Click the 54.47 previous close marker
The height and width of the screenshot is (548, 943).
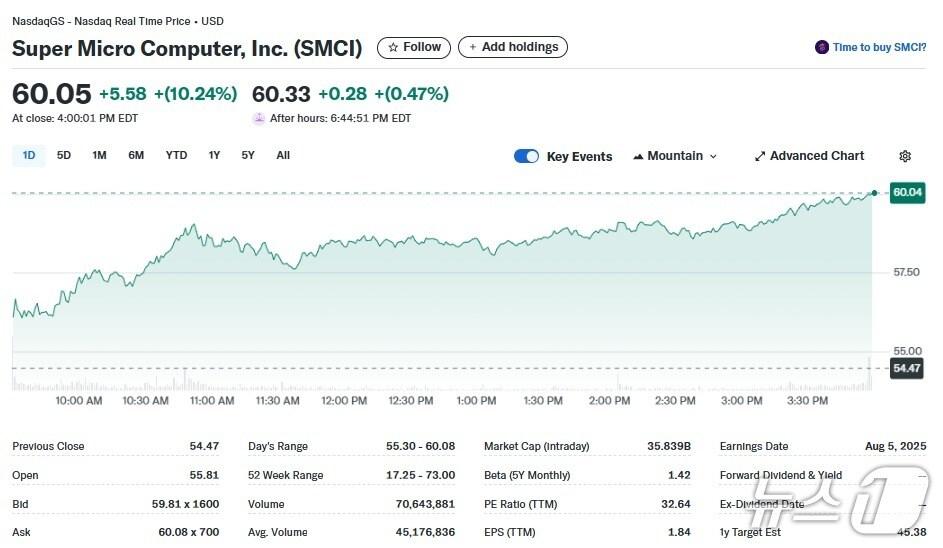pos(906,368)
